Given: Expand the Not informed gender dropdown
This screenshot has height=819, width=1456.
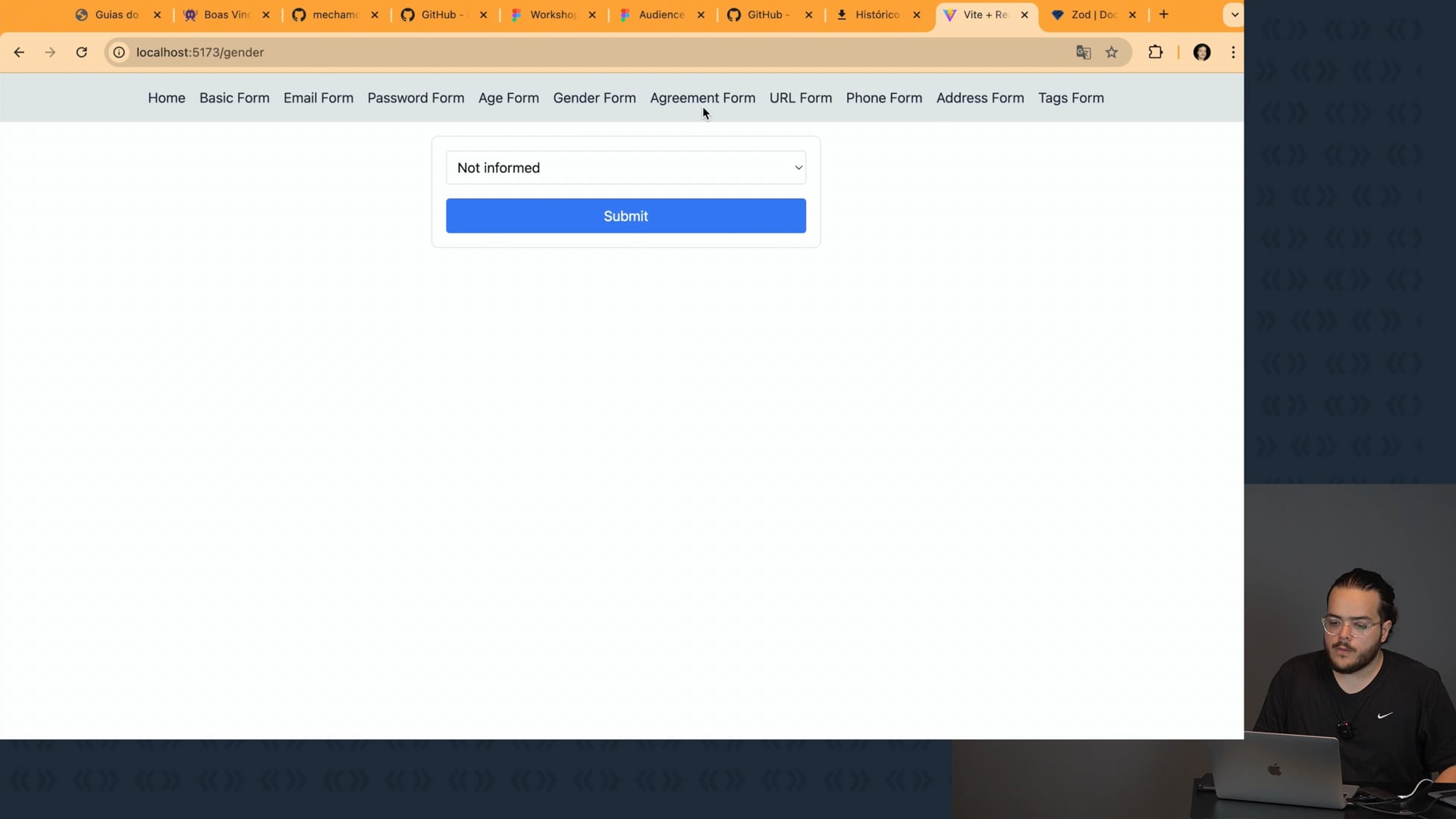Looking at the screenshot, I should (x=626, y=168).
